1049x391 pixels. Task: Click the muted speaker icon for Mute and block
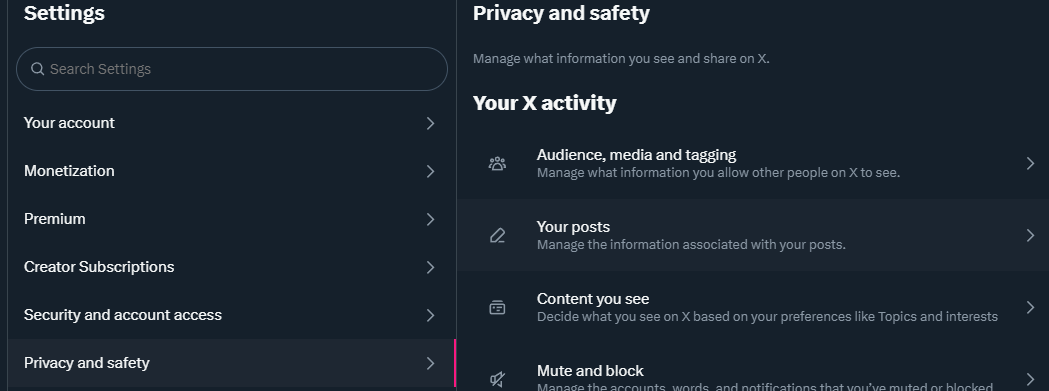[x=497, y=380]
